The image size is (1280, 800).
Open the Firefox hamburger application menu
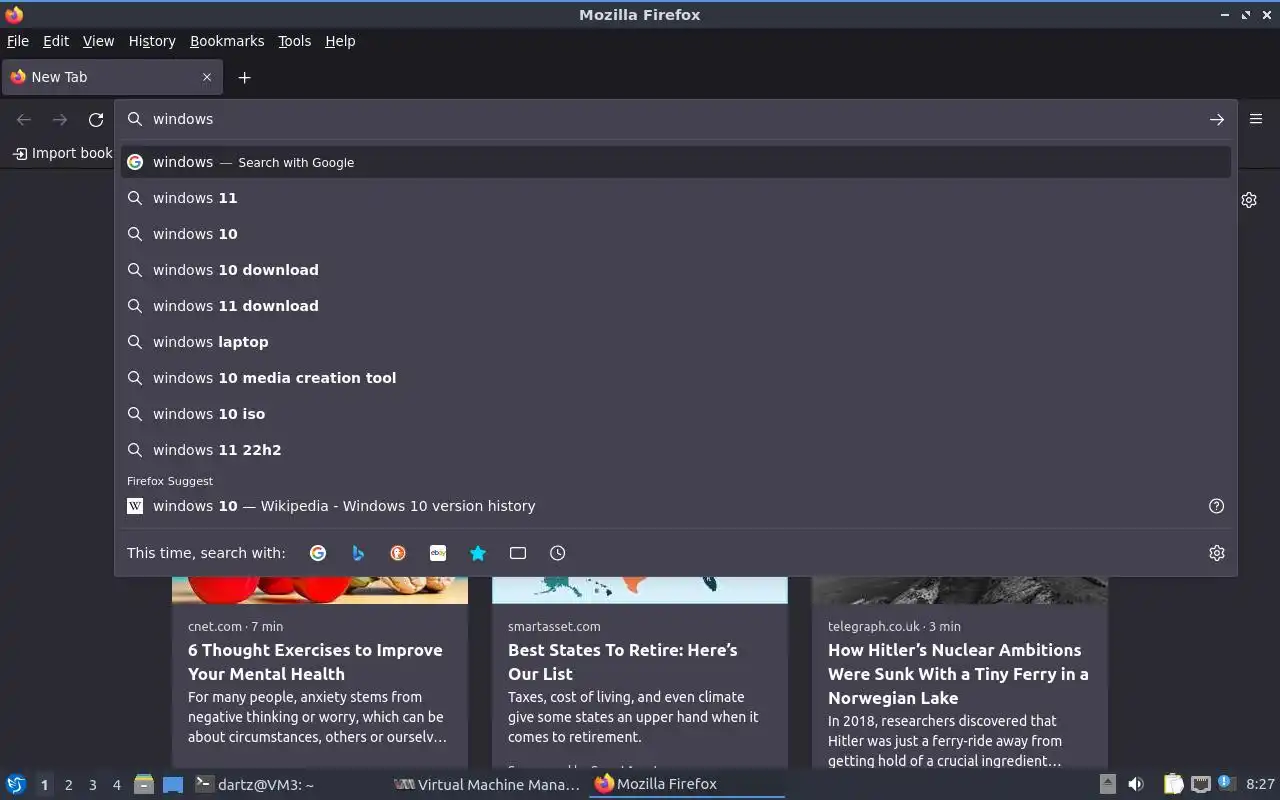tap(1256, 119)
